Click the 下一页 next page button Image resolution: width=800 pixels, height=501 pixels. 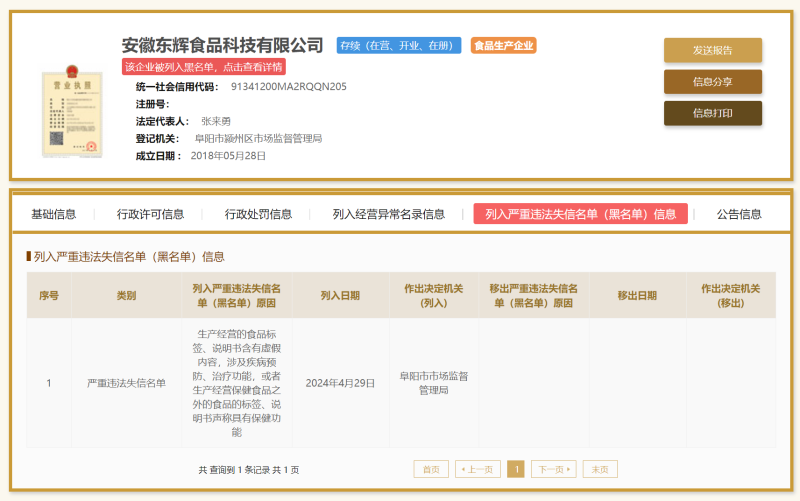[x=553, y=469]
